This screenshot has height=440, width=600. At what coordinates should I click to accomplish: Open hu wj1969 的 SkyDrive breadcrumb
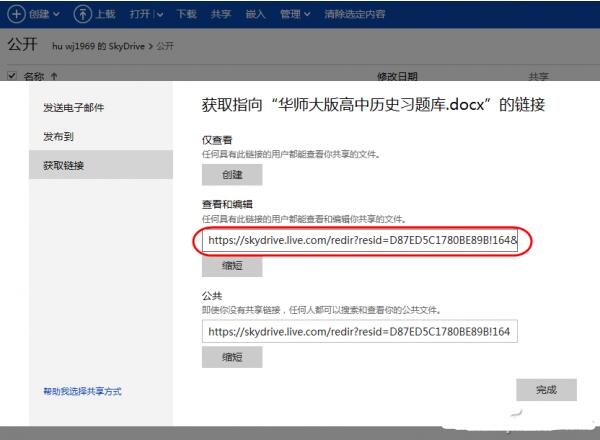click(x=98, y=46)
